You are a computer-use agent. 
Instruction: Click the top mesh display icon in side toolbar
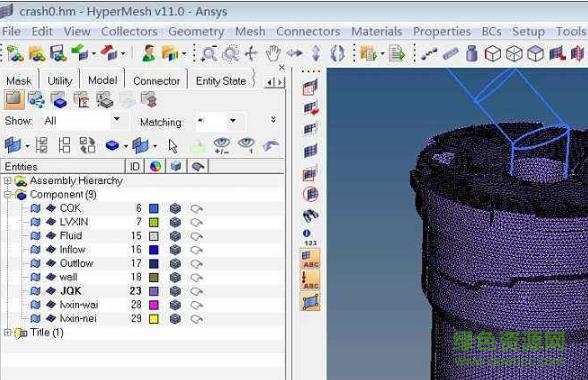[x=310, y=87]
